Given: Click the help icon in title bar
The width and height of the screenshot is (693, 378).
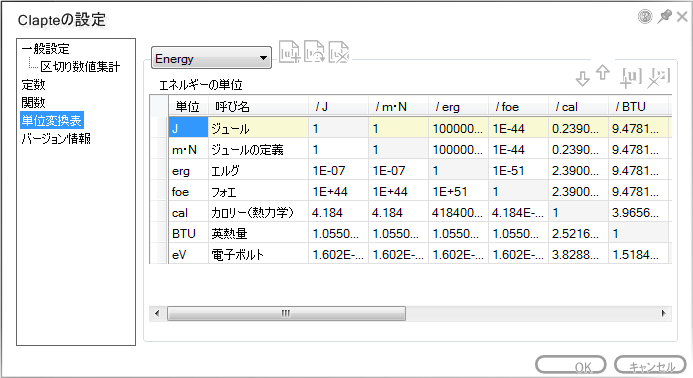Looking at the screenshot, I should pos(645,17).
